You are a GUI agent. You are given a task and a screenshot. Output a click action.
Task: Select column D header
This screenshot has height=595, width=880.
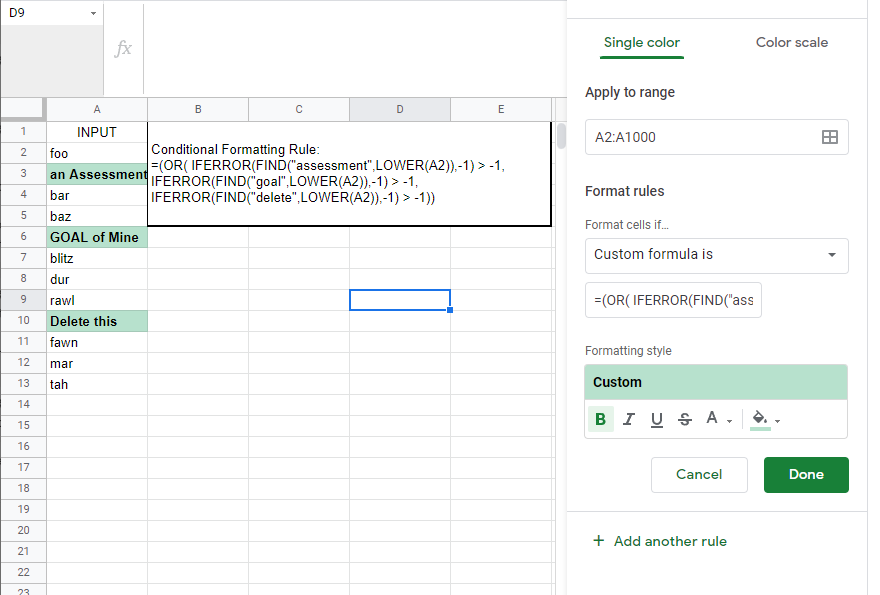(x=400, y=109)
